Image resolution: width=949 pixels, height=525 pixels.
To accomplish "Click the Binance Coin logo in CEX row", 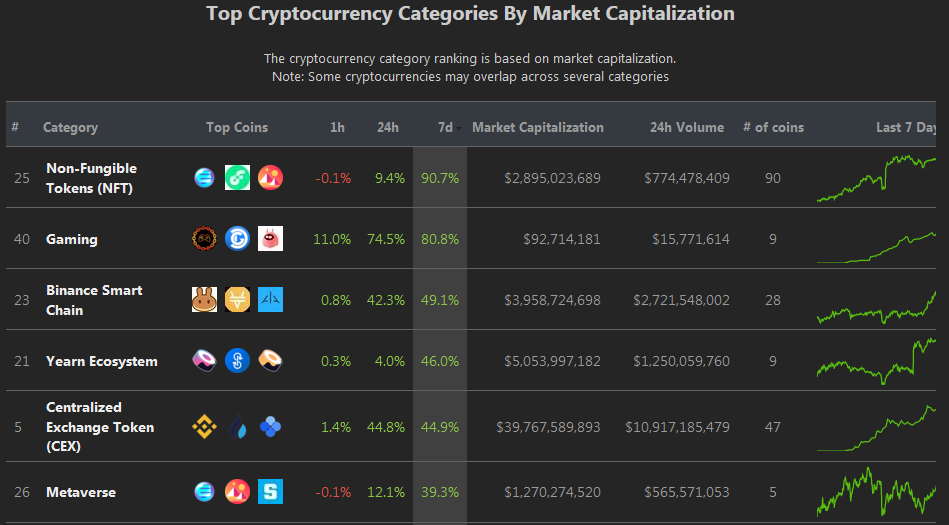I will point(204,427).
